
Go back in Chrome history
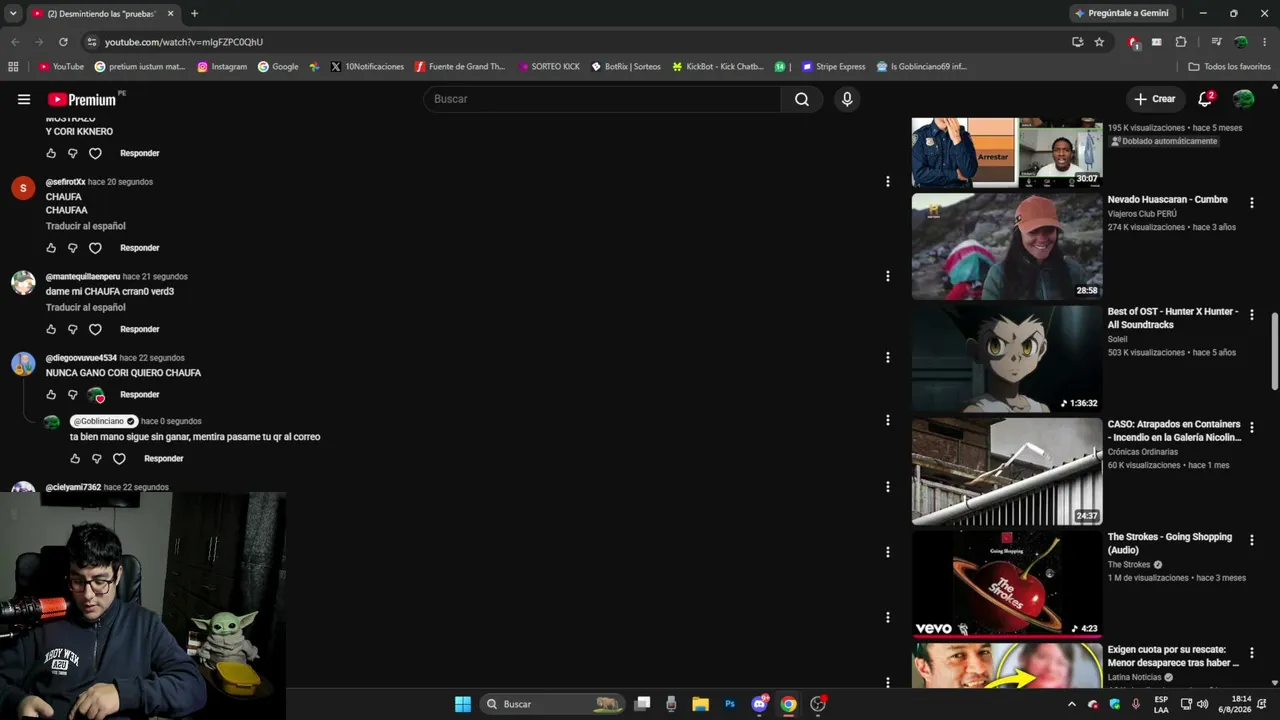[x=15, y=42]
